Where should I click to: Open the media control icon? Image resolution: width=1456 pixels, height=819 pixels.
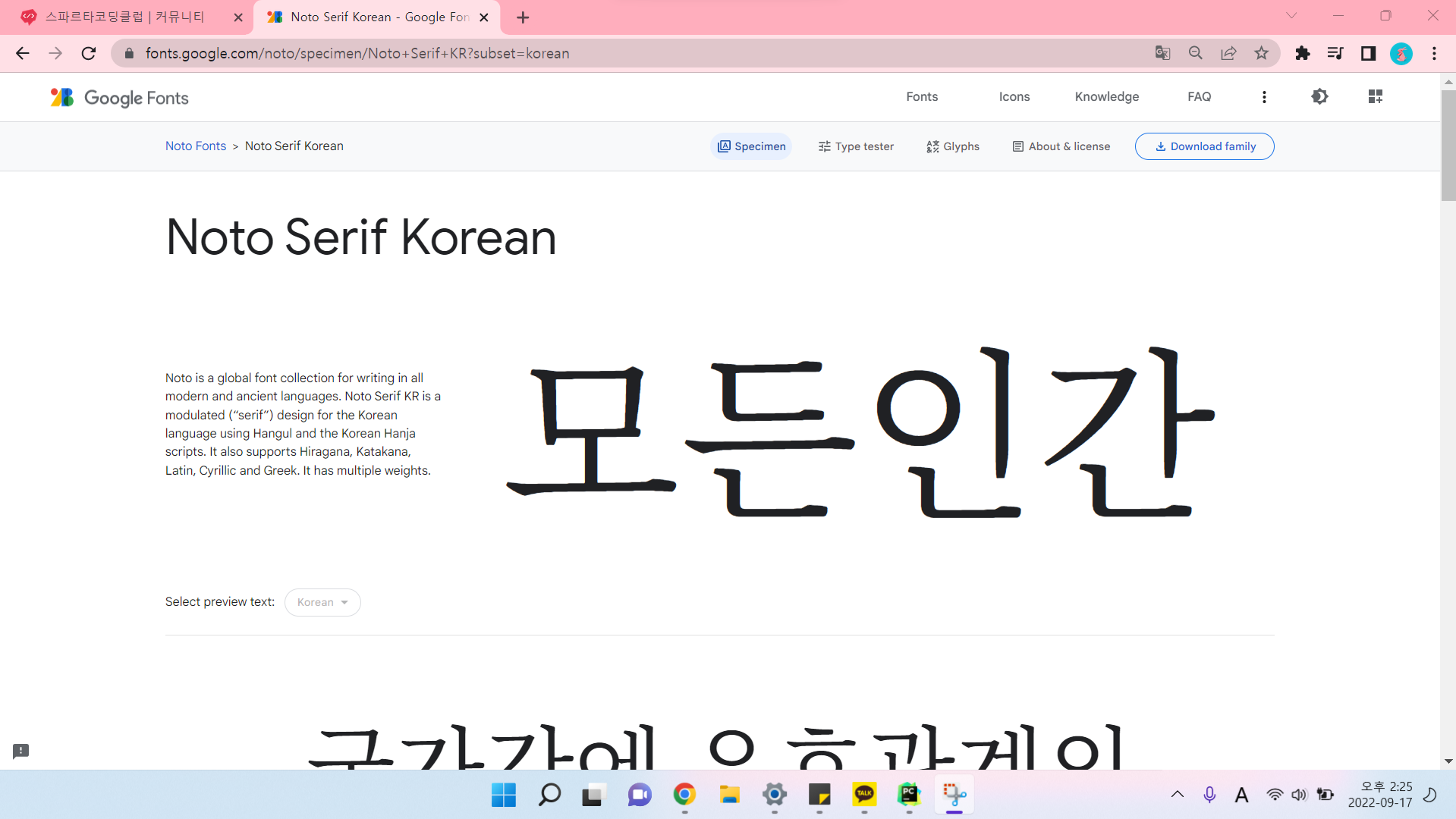pyautogui.click(x=1335, y=53)
